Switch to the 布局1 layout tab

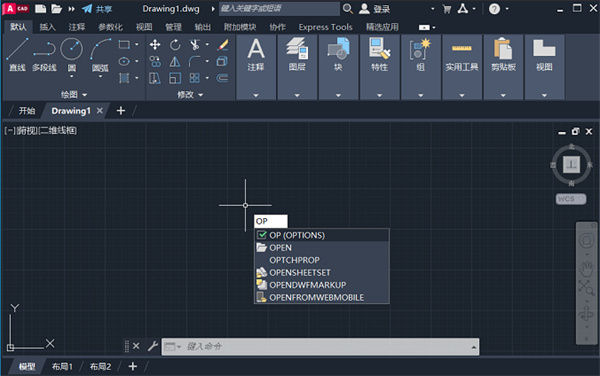pos(62,366)
